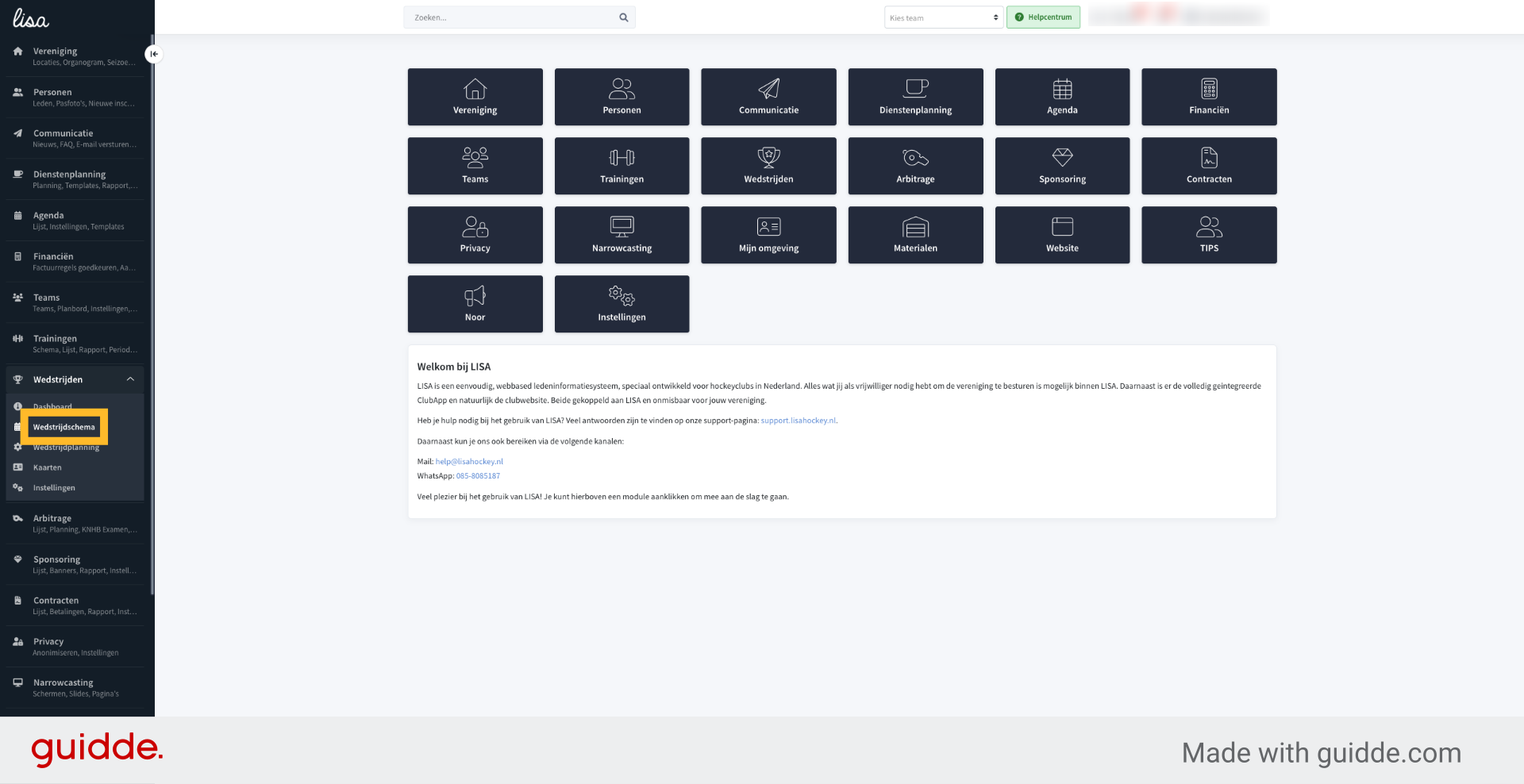
Task: Click the WhatsApp number 085-8085187
Action: click(x=478, y=476)
